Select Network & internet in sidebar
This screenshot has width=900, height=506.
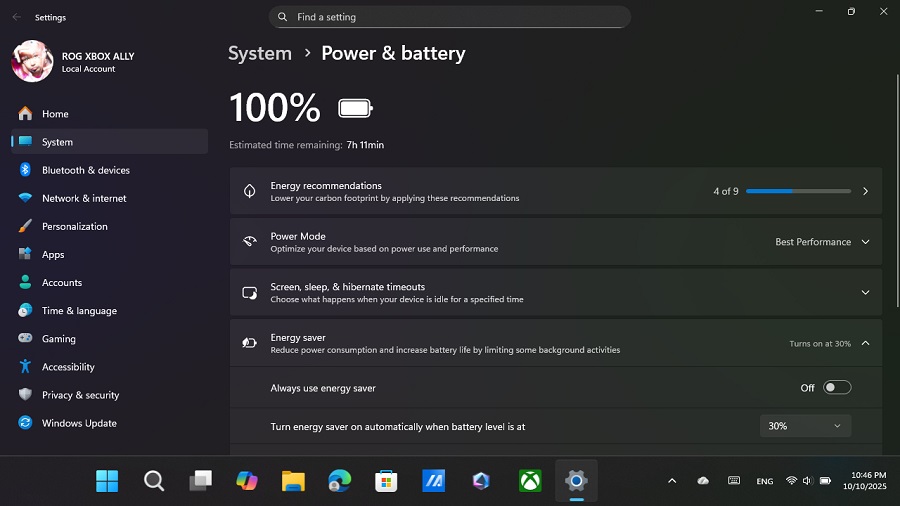pyautogui.click(x=84, y=198)
